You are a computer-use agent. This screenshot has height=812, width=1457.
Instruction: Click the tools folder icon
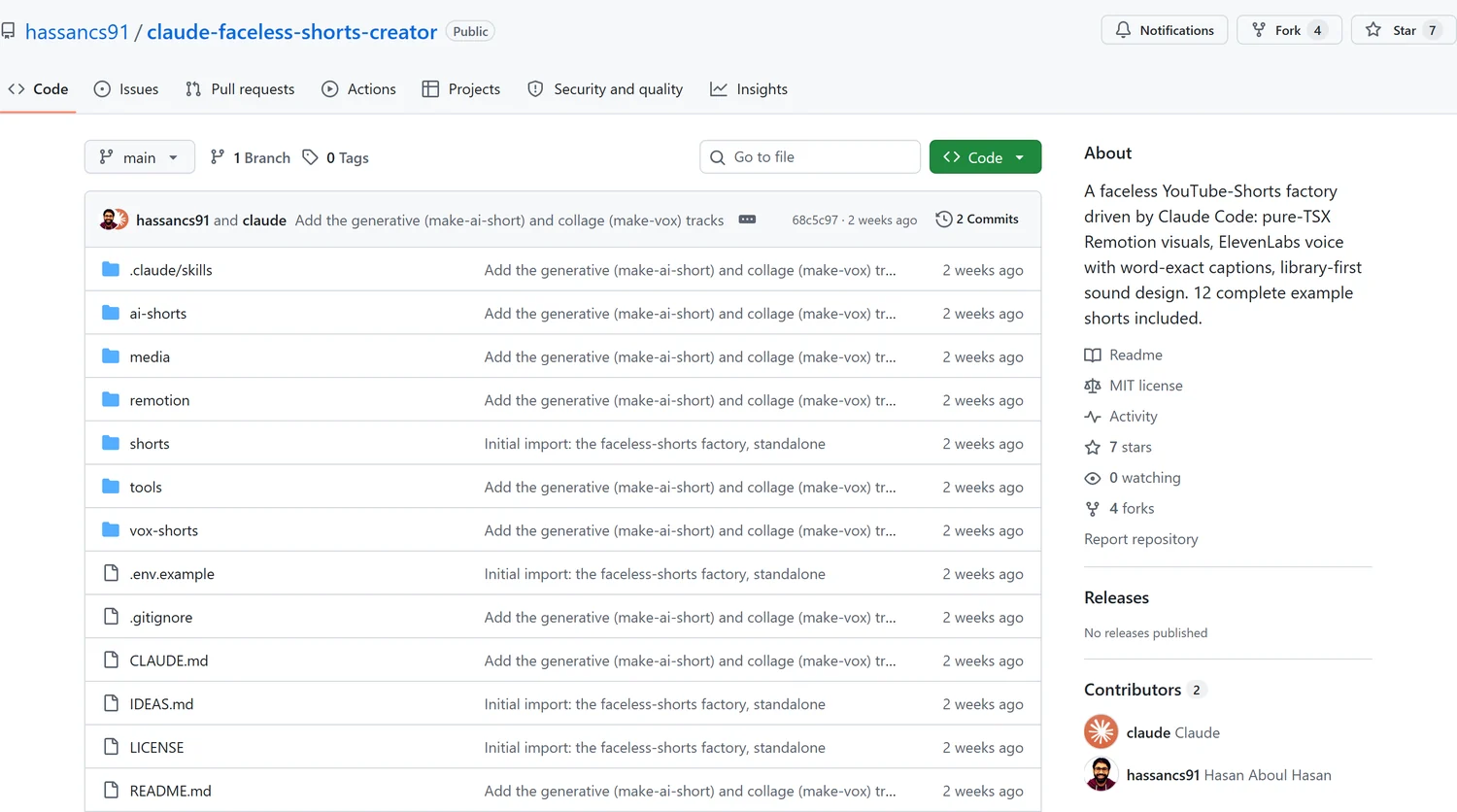coord(111,487)
